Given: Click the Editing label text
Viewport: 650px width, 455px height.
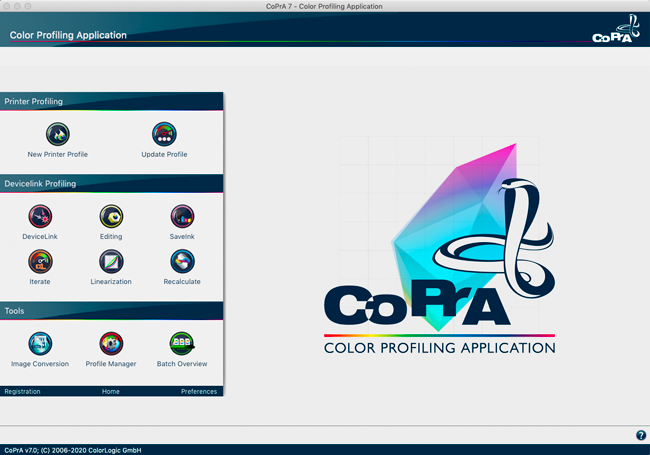Looking at the screenshot, I should (x=111, y=236).
